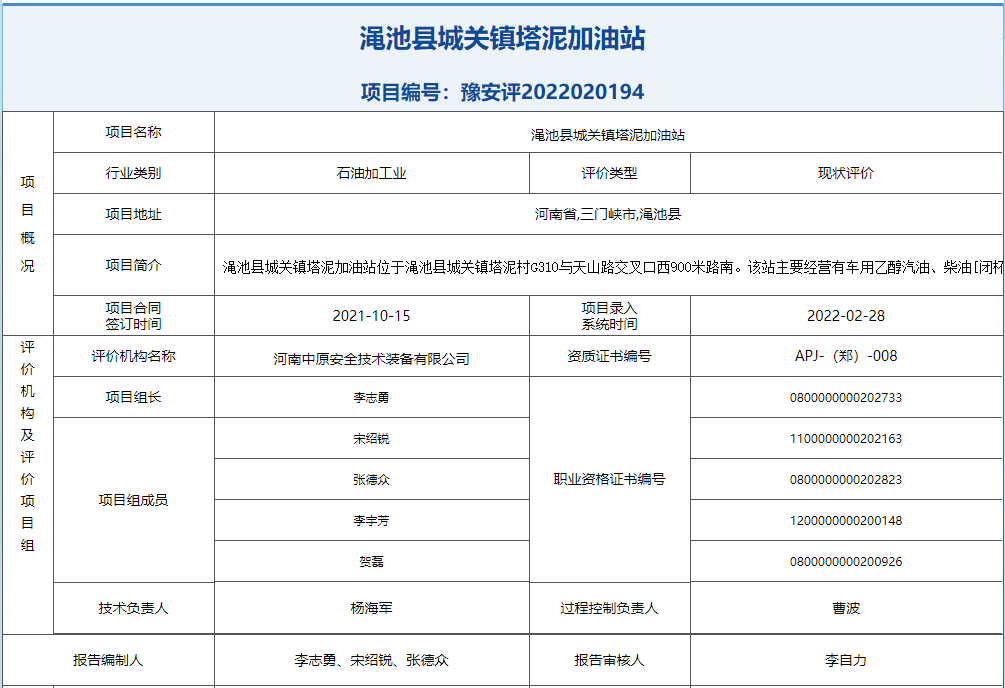
Task: Select the 技术负责人 label
Action: click(133, 608)
